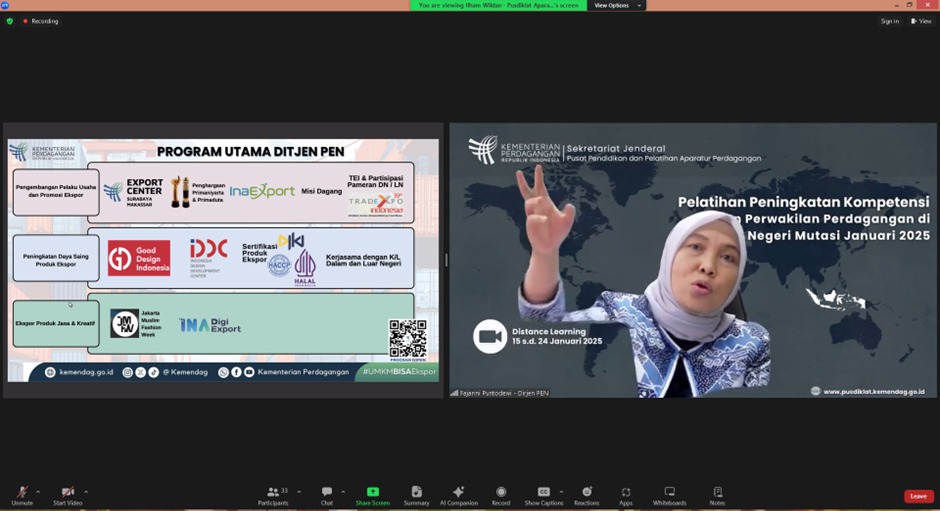Click the Good Design Indonesia logo on slide
This screenshot has height=511, width=940.
tap(139, 258)
